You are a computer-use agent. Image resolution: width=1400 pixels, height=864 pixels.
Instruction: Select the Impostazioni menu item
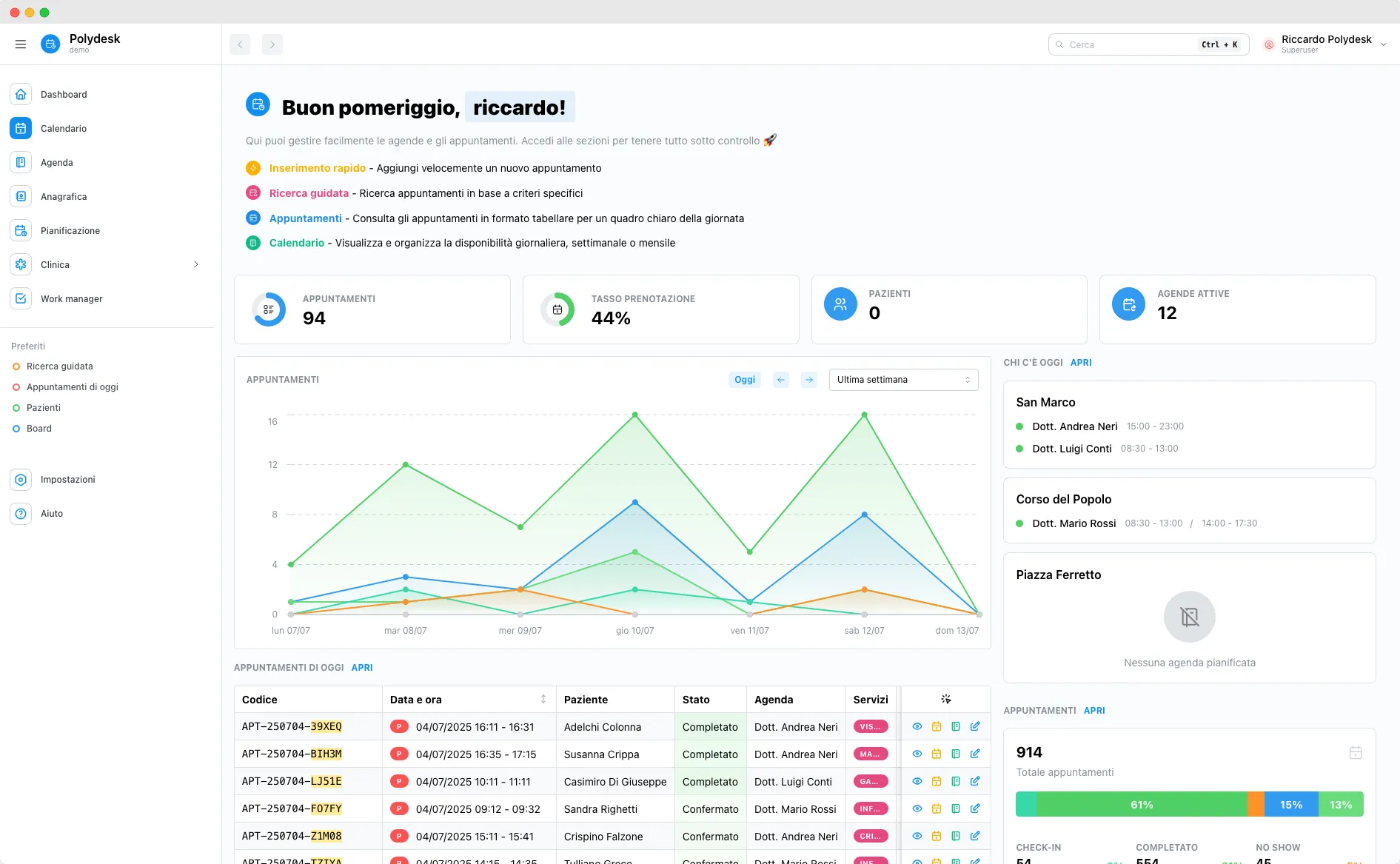[x=67, y=479]
